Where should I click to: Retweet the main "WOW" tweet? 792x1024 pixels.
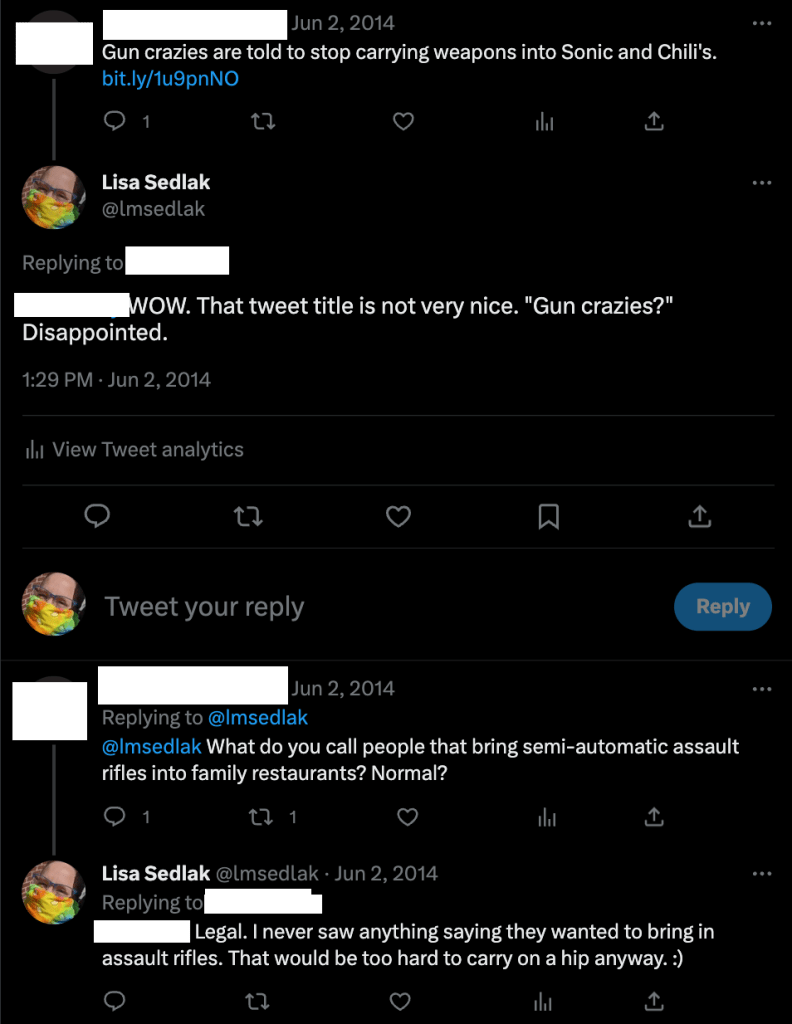[247, 516]
